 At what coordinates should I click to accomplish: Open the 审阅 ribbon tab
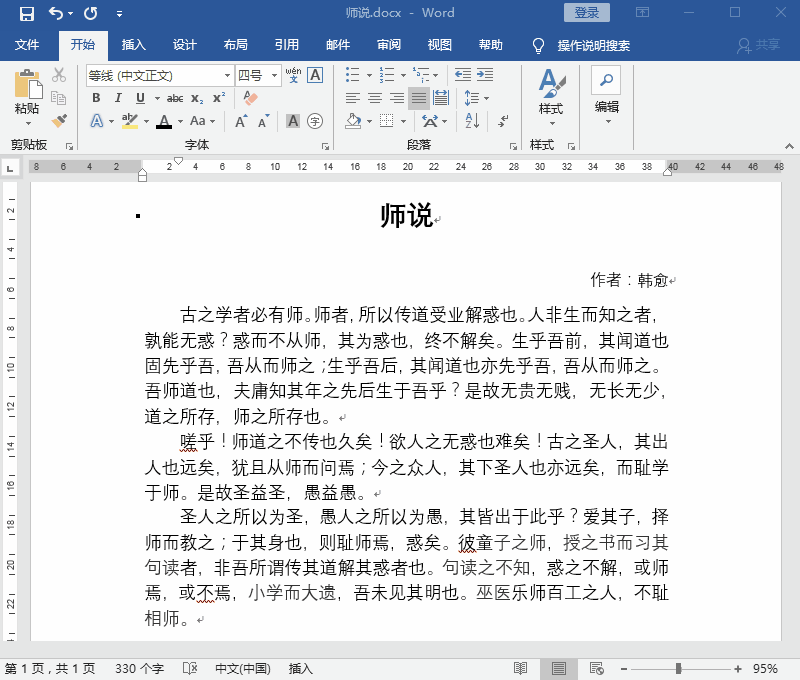[x=389, y=45]
